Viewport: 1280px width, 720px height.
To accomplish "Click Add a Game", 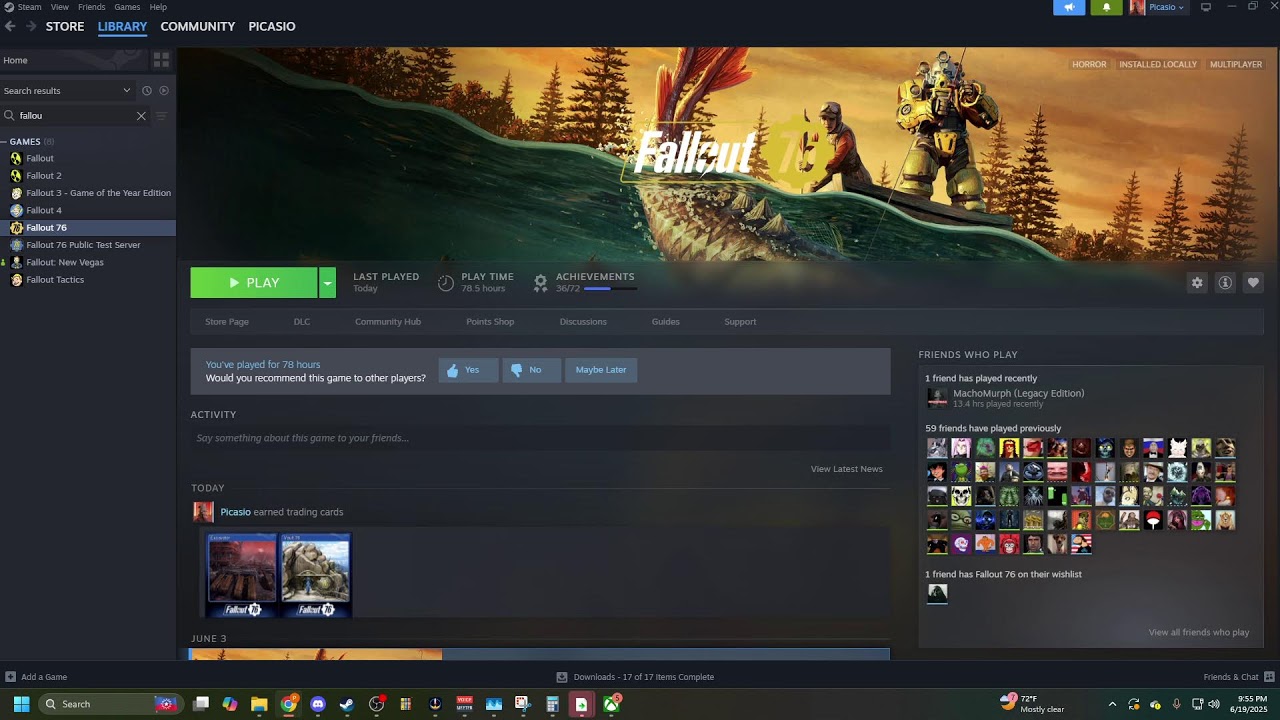I will click(x=36, y=677).
